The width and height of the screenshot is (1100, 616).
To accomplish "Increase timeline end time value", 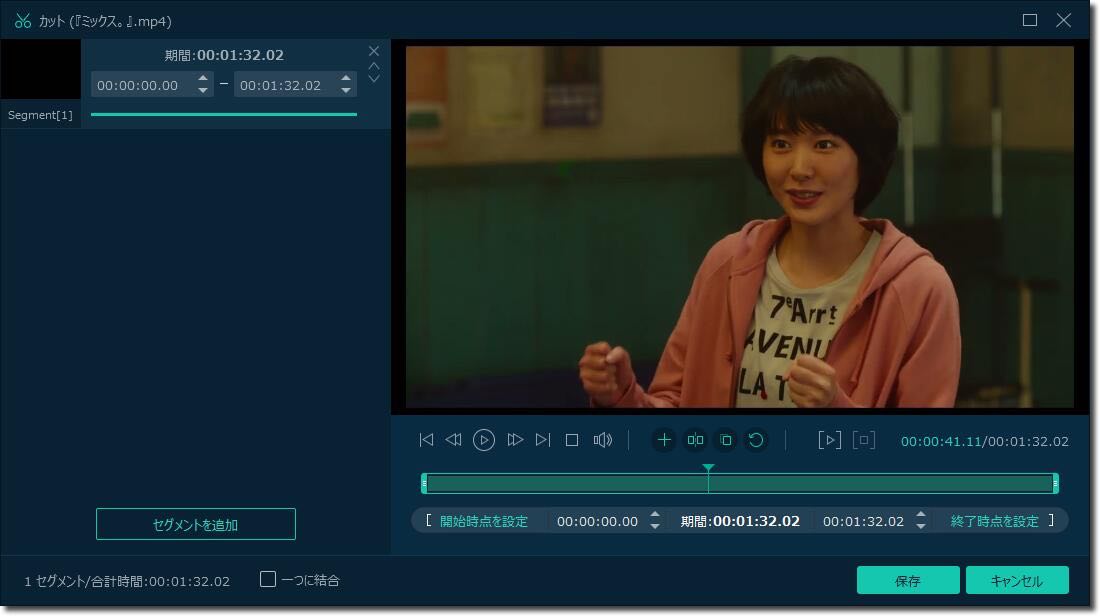I will tap(920, 515).
